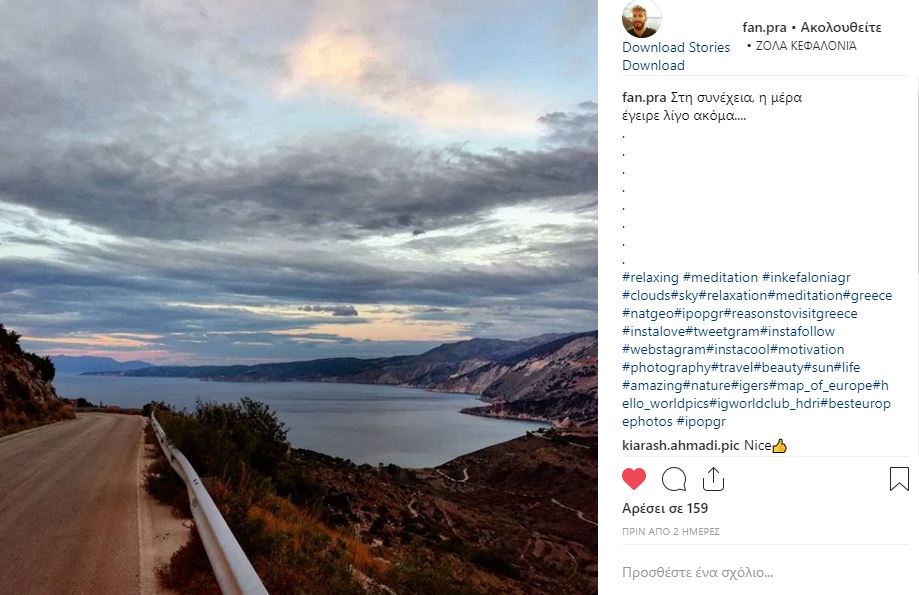Open the #inkefaloniagr hashtag

pyautogui.click(x=806, y=277)
